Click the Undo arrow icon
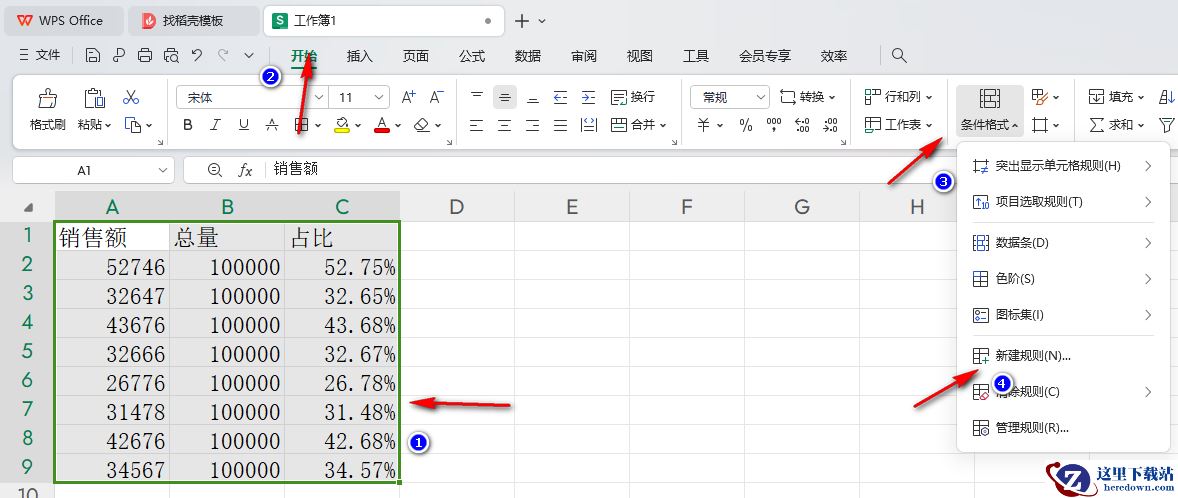Image resolution: width=1178 pixels, height=498 pixels. 197,55
